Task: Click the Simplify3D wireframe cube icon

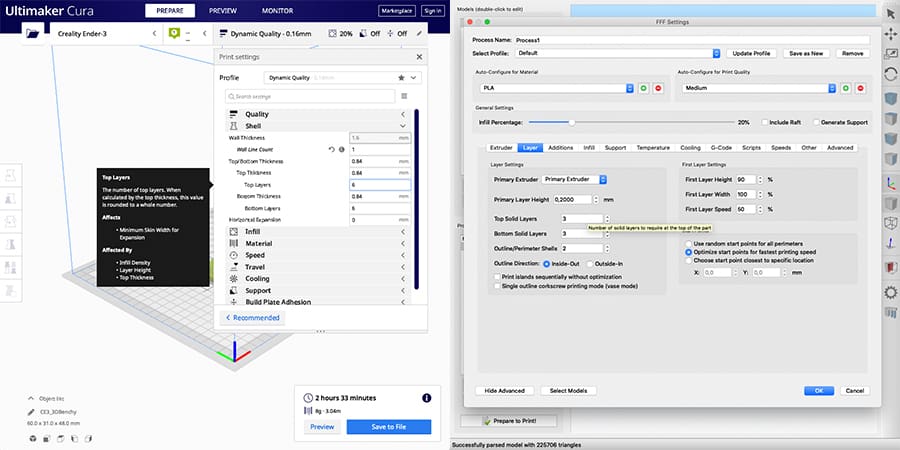Action: 891,224
